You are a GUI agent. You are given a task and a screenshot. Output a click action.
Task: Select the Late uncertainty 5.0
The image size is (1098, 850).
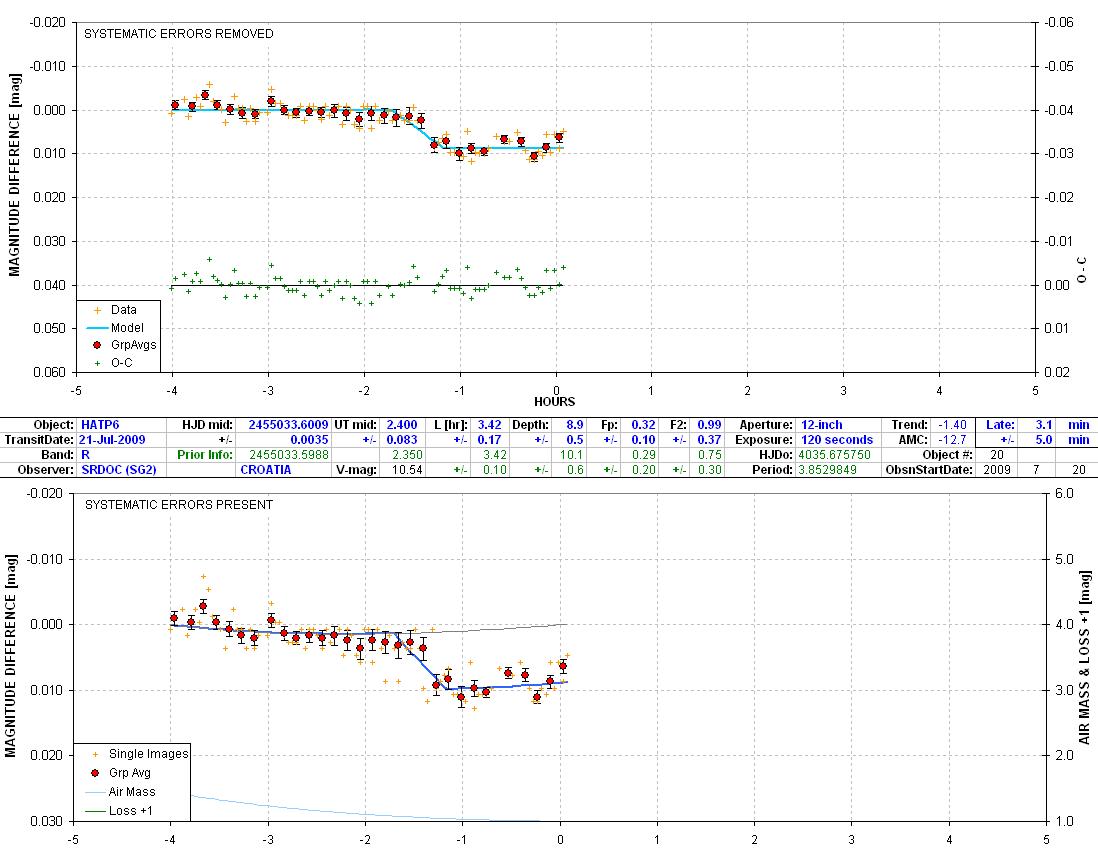tap(1044, 440)
